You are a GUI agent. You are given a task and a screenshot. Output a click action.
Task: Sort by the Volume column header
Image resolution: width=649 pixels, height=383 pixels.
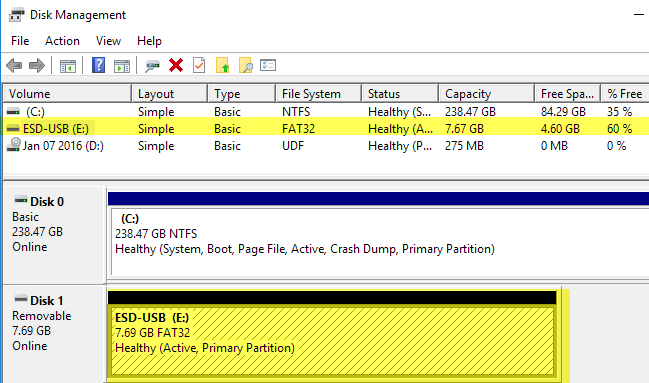coord(67,94)
